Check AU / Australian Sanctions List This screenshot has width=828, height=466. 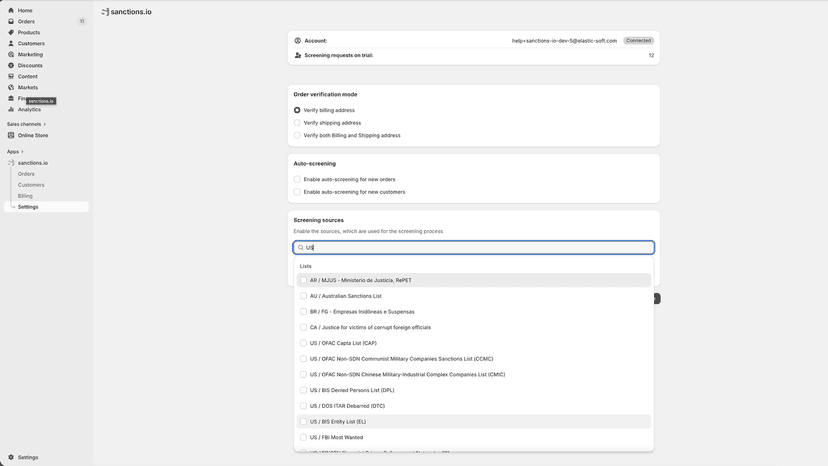[304, 296]
